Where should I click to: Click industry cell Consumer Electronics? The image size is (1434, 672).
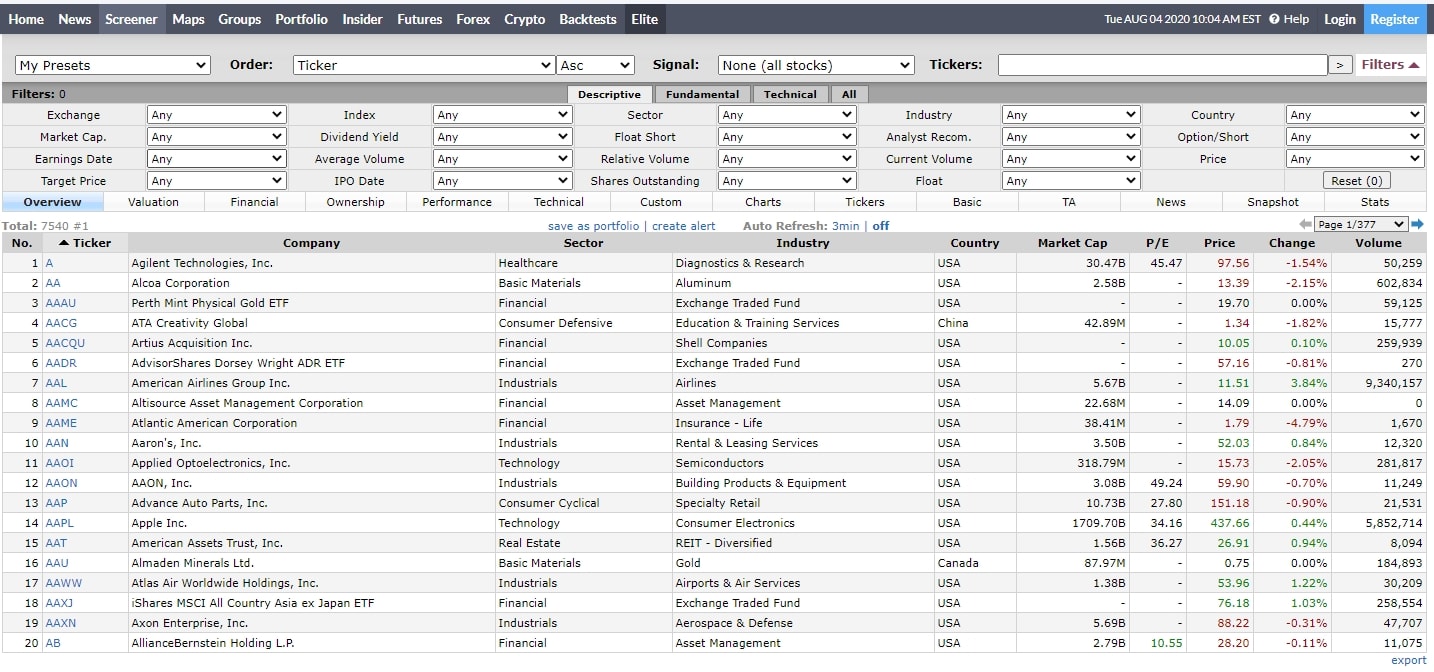tap(735, 523)
